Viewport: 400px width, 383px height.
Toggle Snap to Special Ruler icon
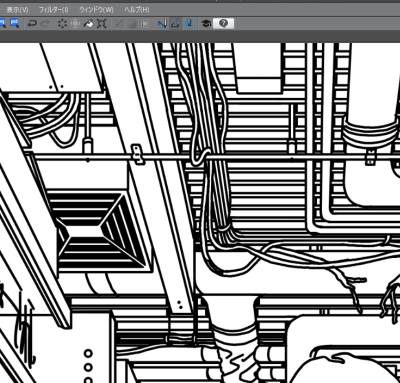(x=175, y=24)
